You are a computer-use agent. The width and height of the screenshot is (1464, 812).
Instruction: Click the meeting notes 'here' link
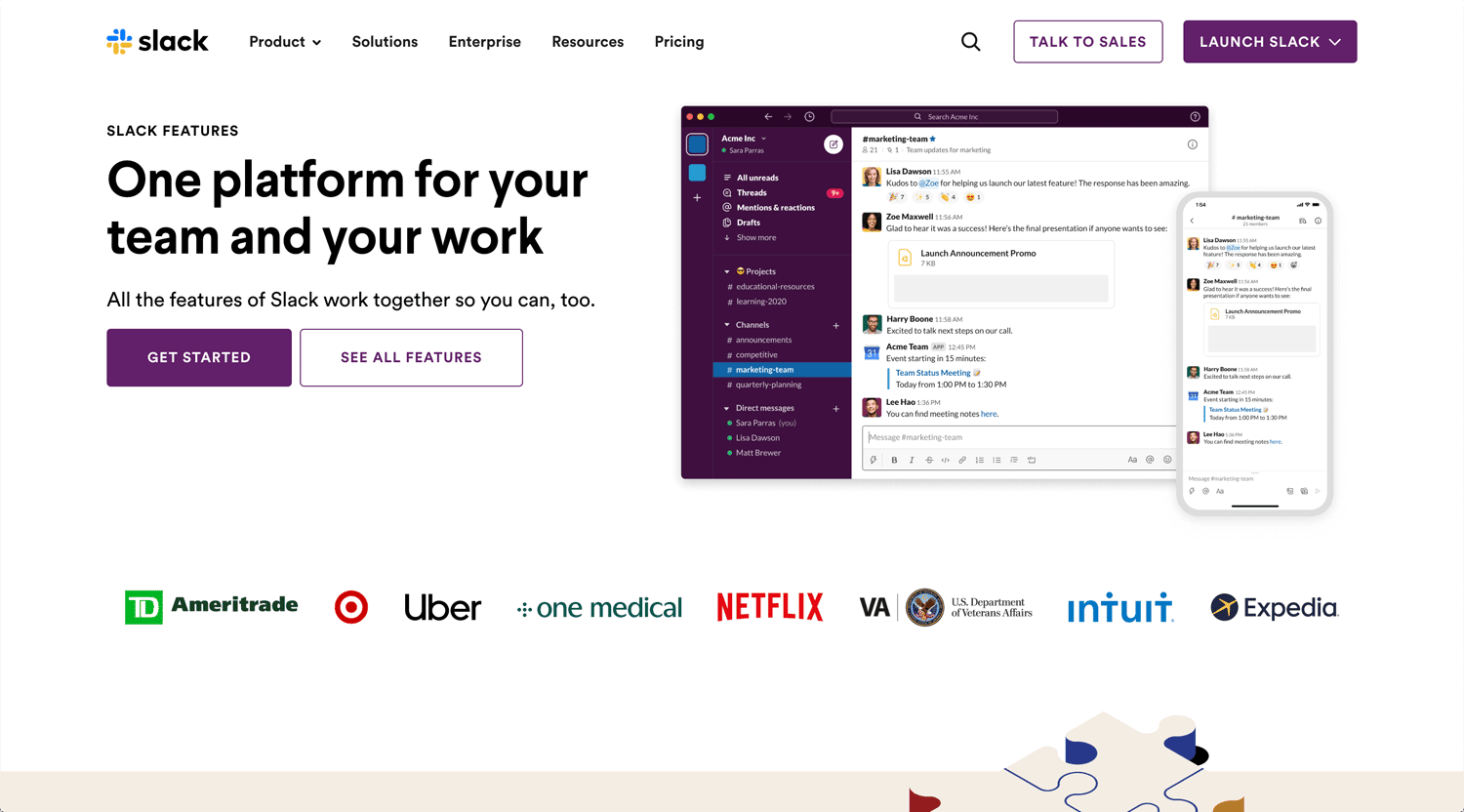(989, 414)
